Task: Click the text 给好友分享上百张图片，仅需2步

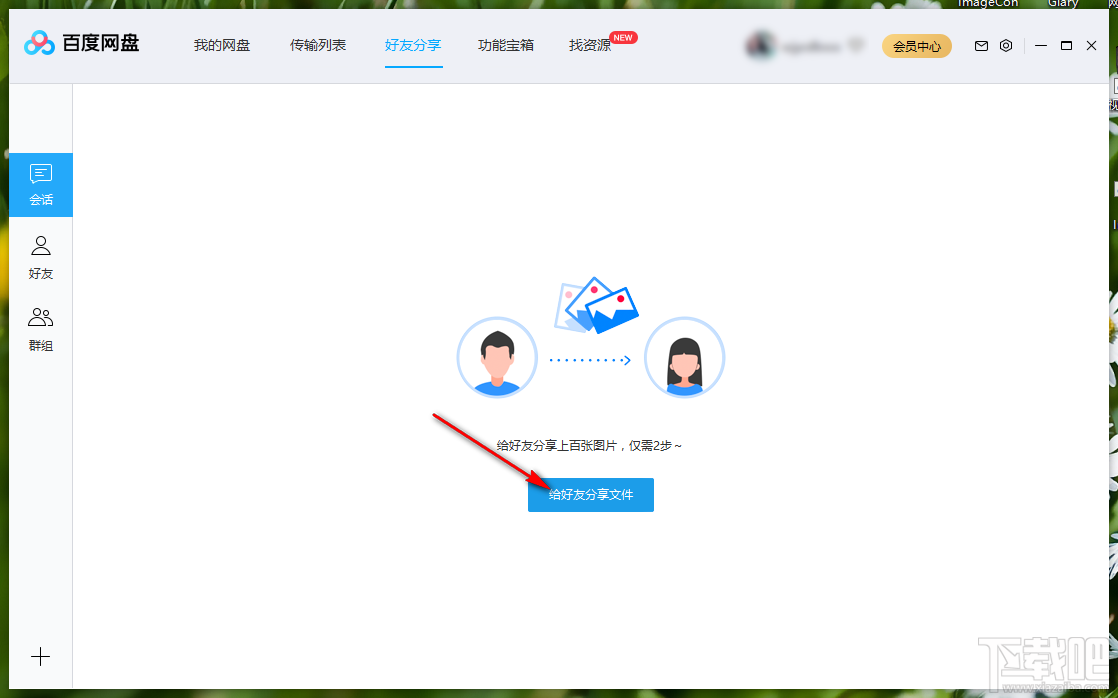Action: coord(589,446)
